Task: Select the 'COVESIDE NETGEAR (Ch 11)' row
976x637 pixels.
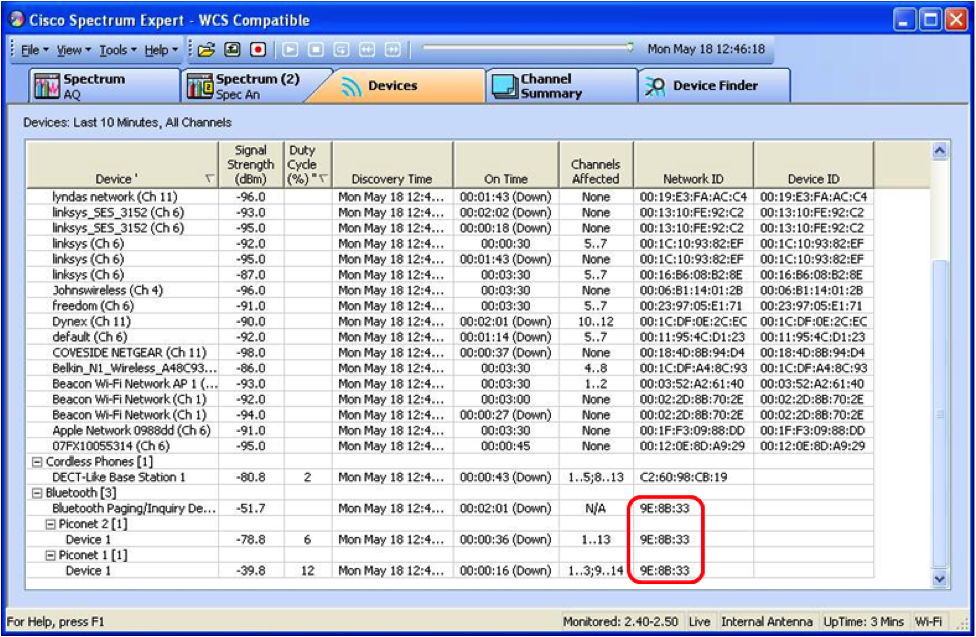Action: tap(449, 352)
